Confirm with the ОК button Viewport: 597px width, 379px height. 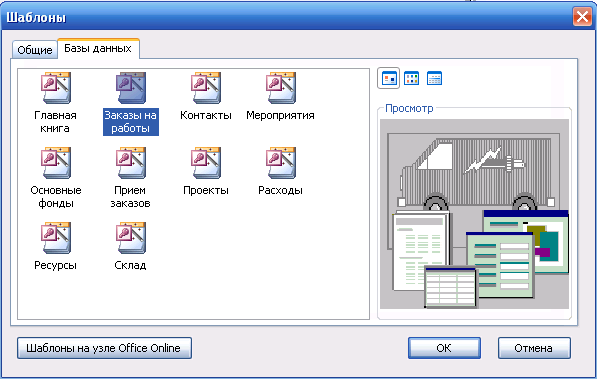(x=444, y=348)
